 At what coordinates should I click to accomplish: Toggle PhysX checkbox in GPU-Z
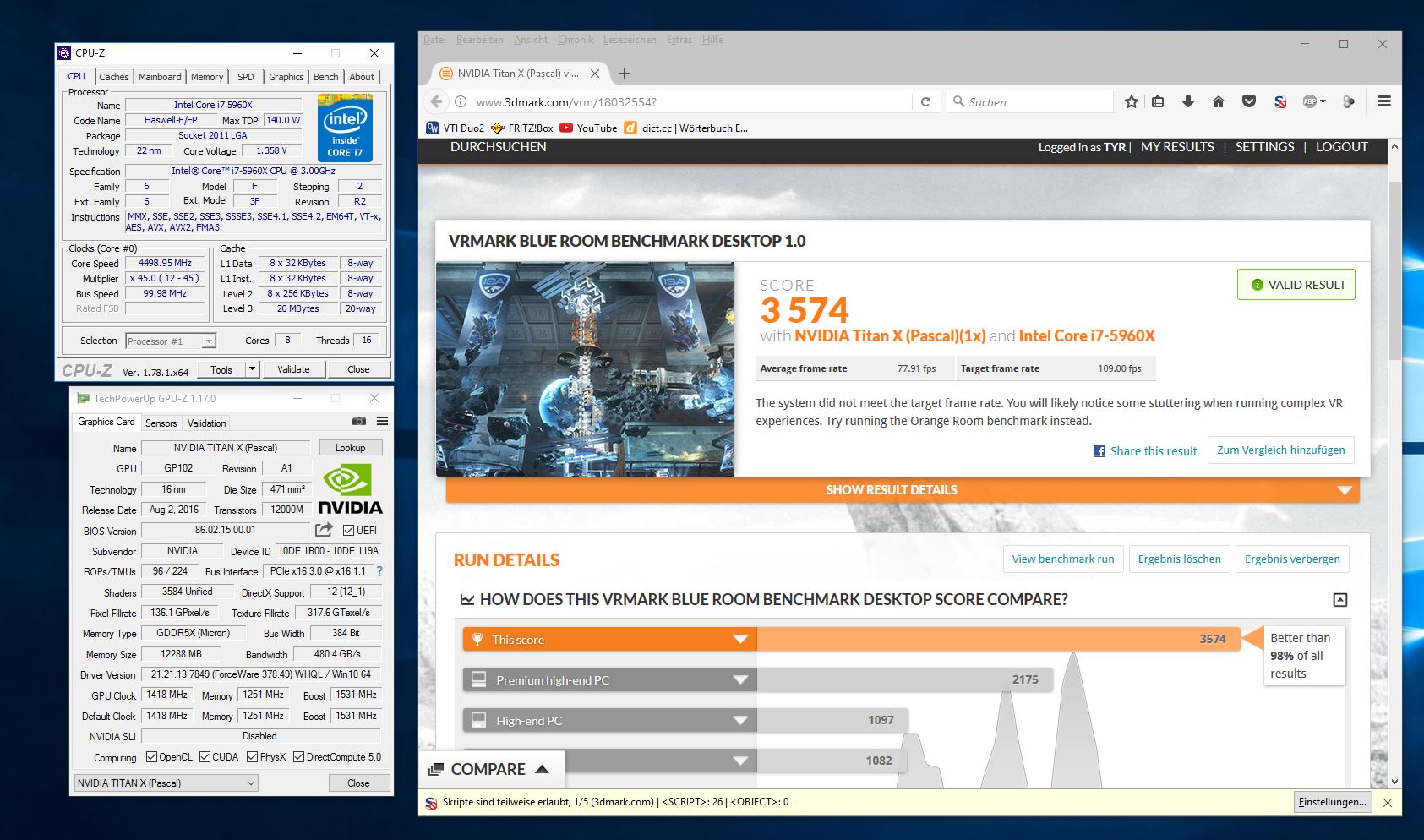click(252, 757)
